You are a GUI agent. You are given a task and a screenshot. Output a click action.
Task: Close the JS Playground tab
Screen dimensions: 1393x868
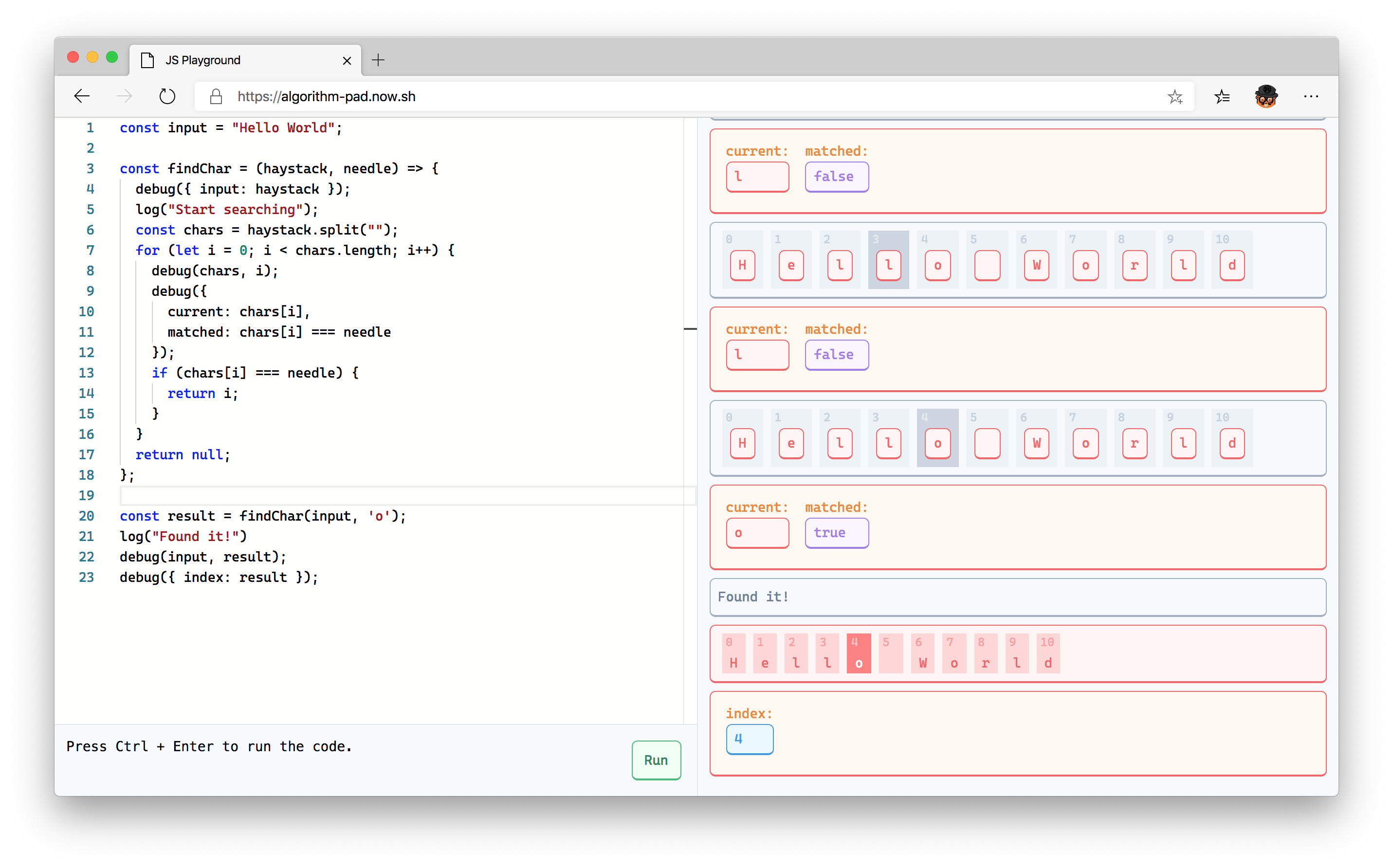click(347, 60)
